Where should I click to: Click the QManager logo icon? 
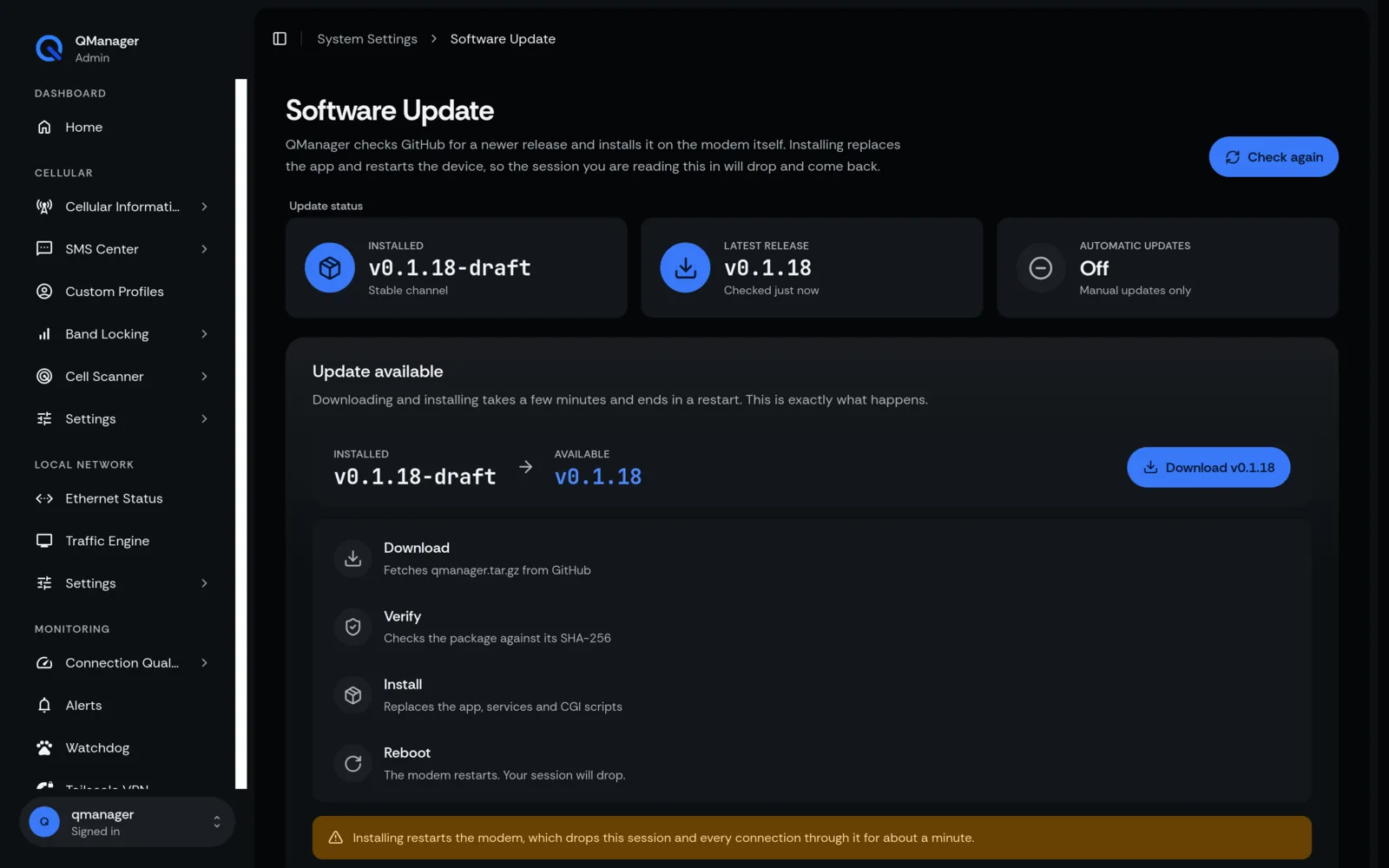(x=49, y=49)
